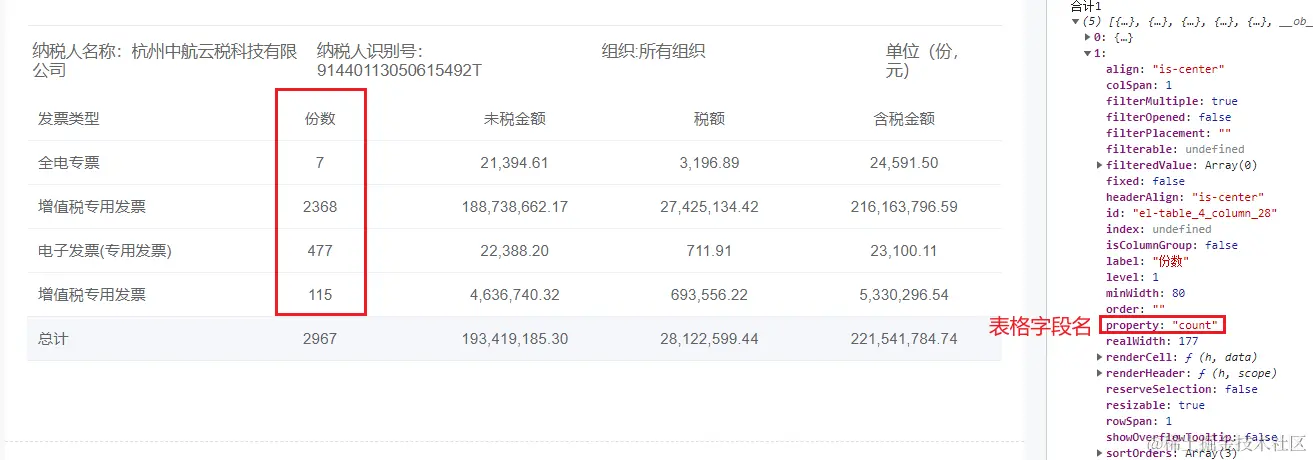The width and height of the screenshot is (1313, 460).
Task: Select the label "份数" property line
Action: [x=1147, y=261]
